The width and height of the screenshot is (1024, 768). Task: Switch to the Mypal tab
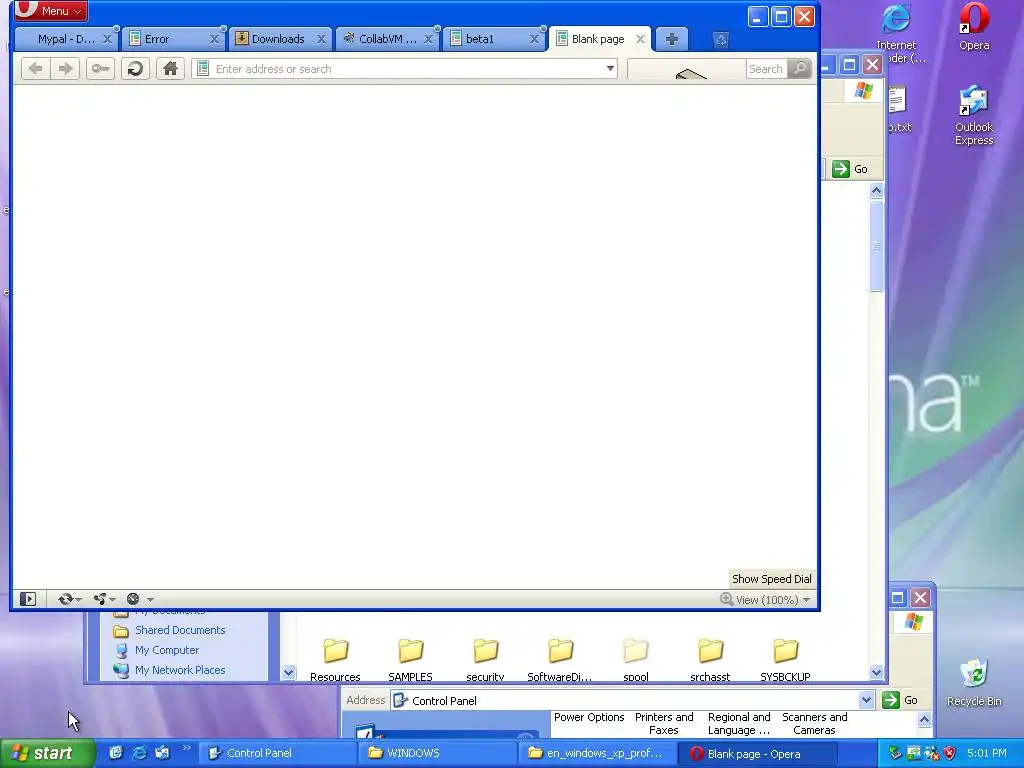point(65,39)
